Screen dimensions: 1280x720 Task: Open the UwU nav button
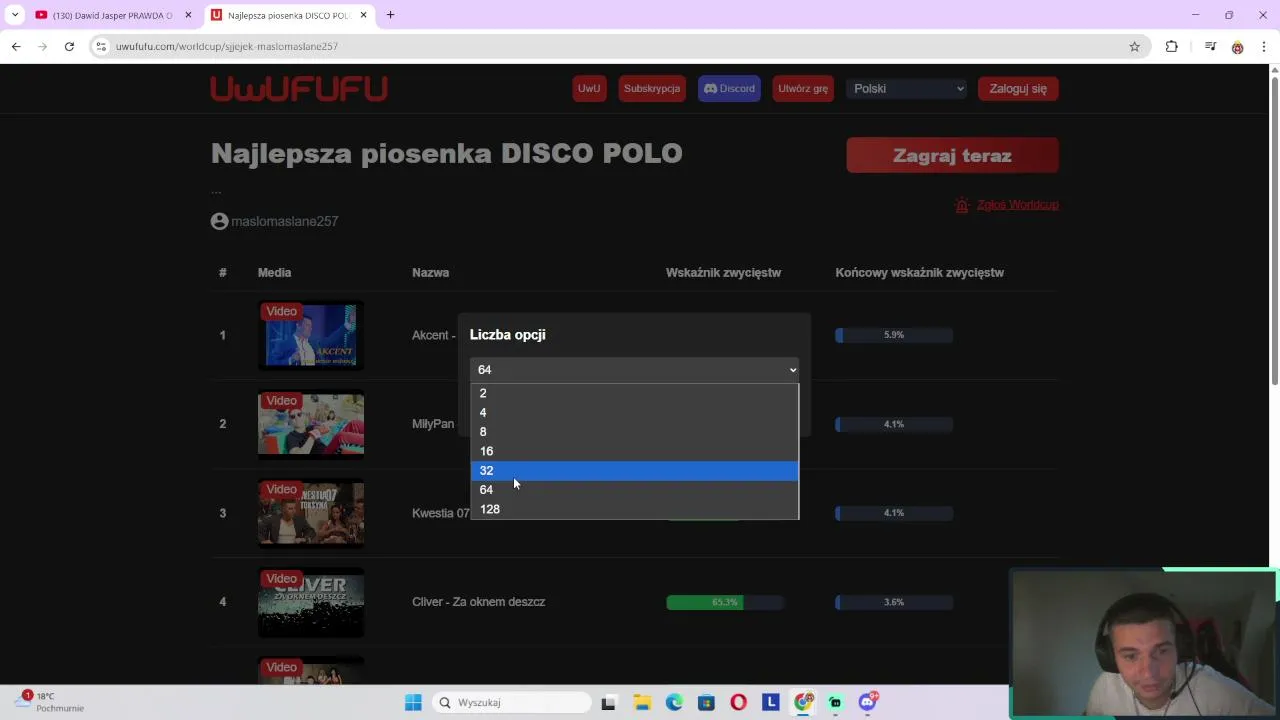point(589,89)
